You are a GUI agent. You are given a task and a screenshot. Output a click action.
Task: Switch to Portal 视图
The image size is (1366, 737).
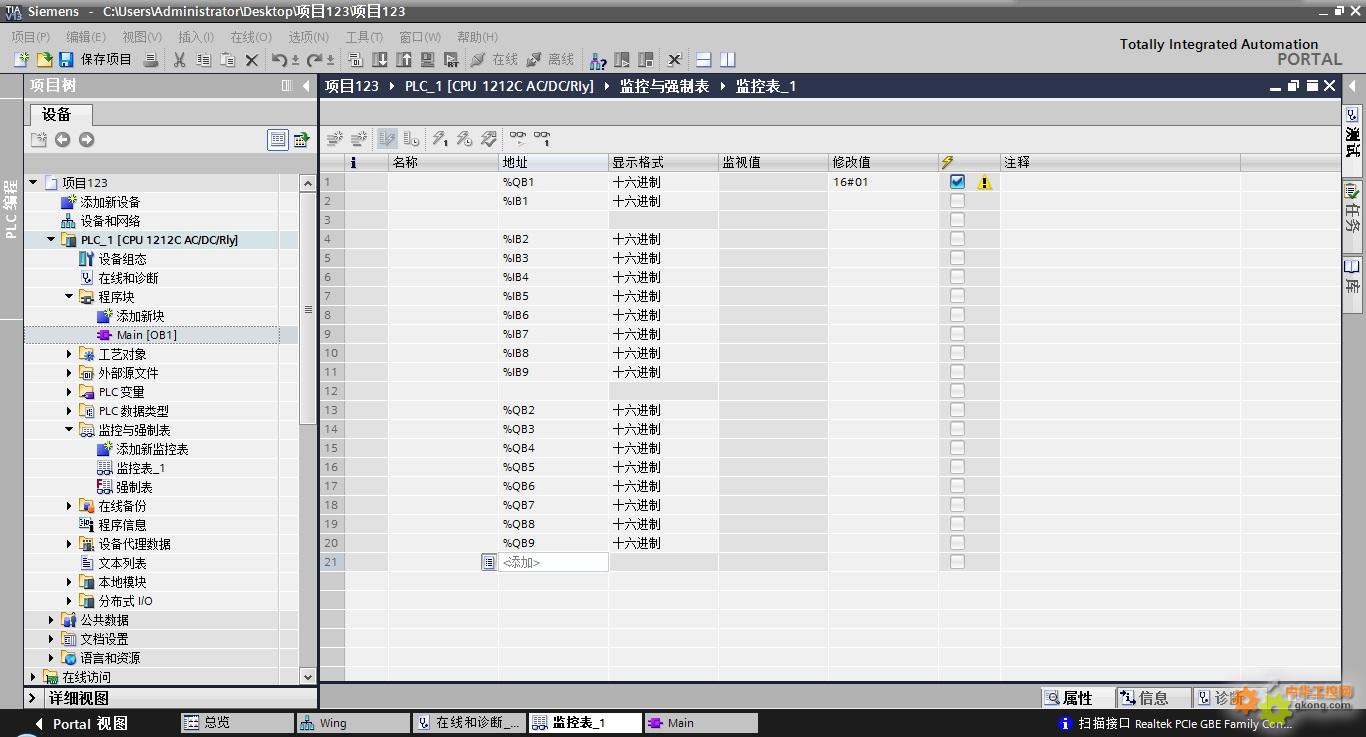(x=80, y=723)
